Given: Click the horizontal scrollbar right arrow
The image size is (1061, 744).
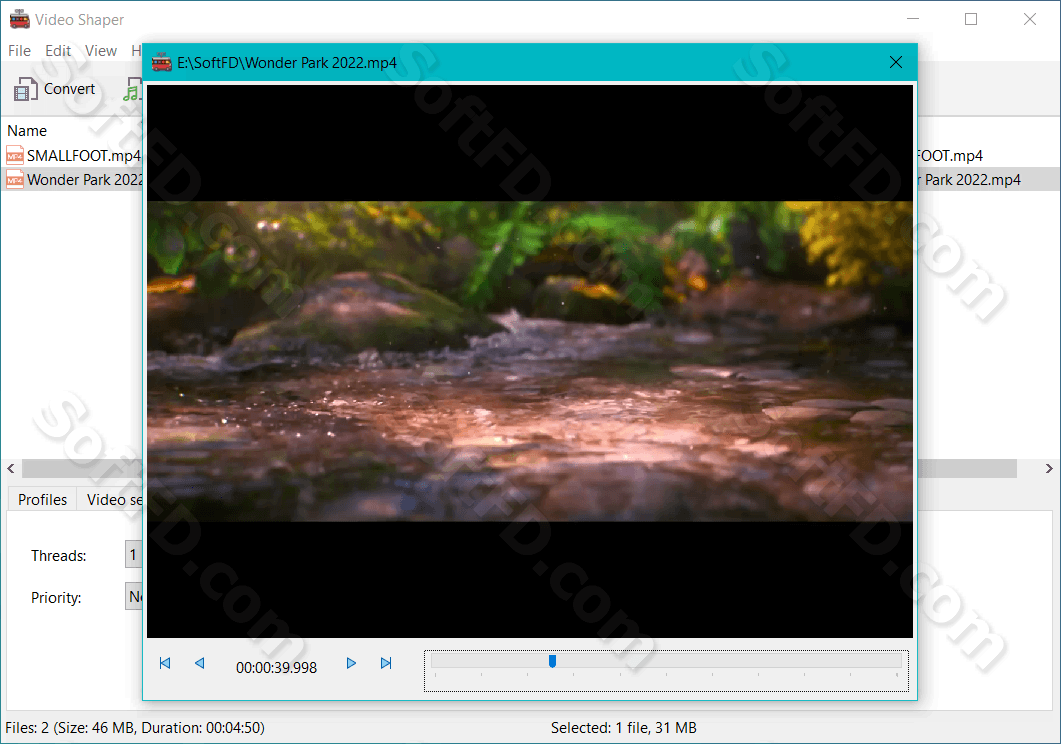Looking at the screenshot, I should [x=1049, y=468].
